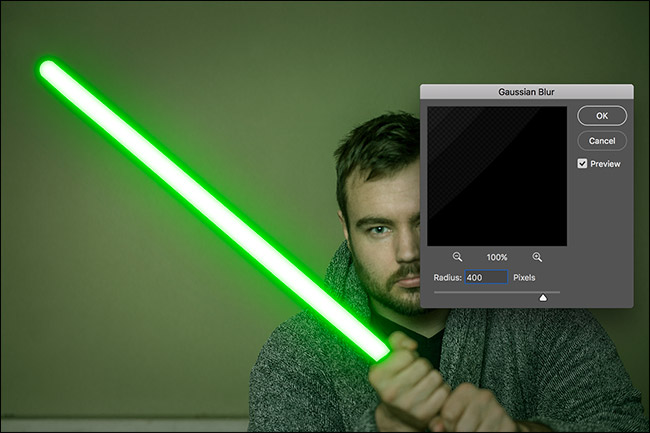Image resolution: width=650 pixels, height=433 pixels.
Task: Confirm the Gaussian Blur with OK
Action: 602,116
